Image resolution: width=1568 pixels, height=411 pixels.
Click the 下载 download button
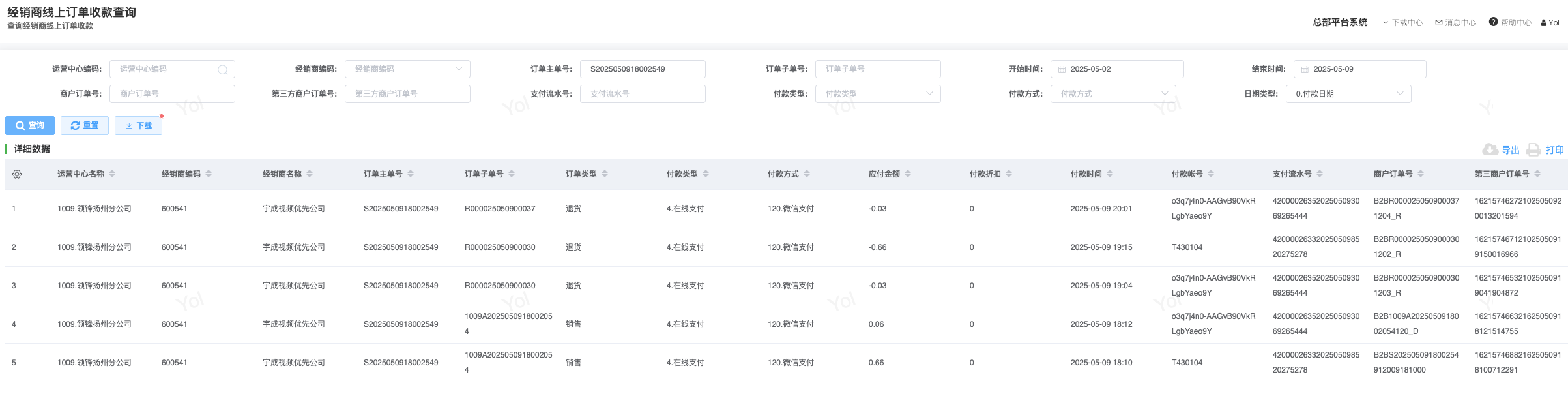138,126
